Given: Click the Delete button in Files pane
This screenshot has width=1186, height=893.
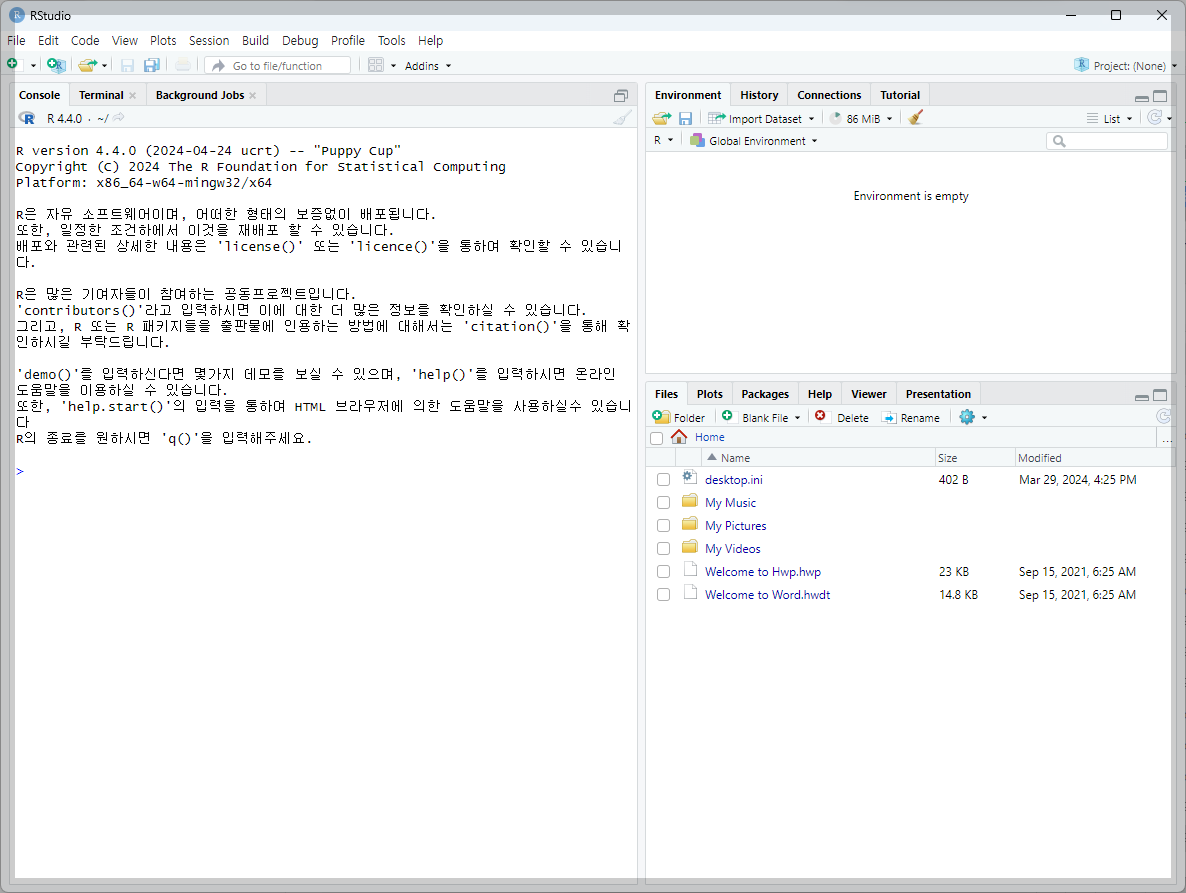Looking at the screenshot, I should [x=842, y=417].
